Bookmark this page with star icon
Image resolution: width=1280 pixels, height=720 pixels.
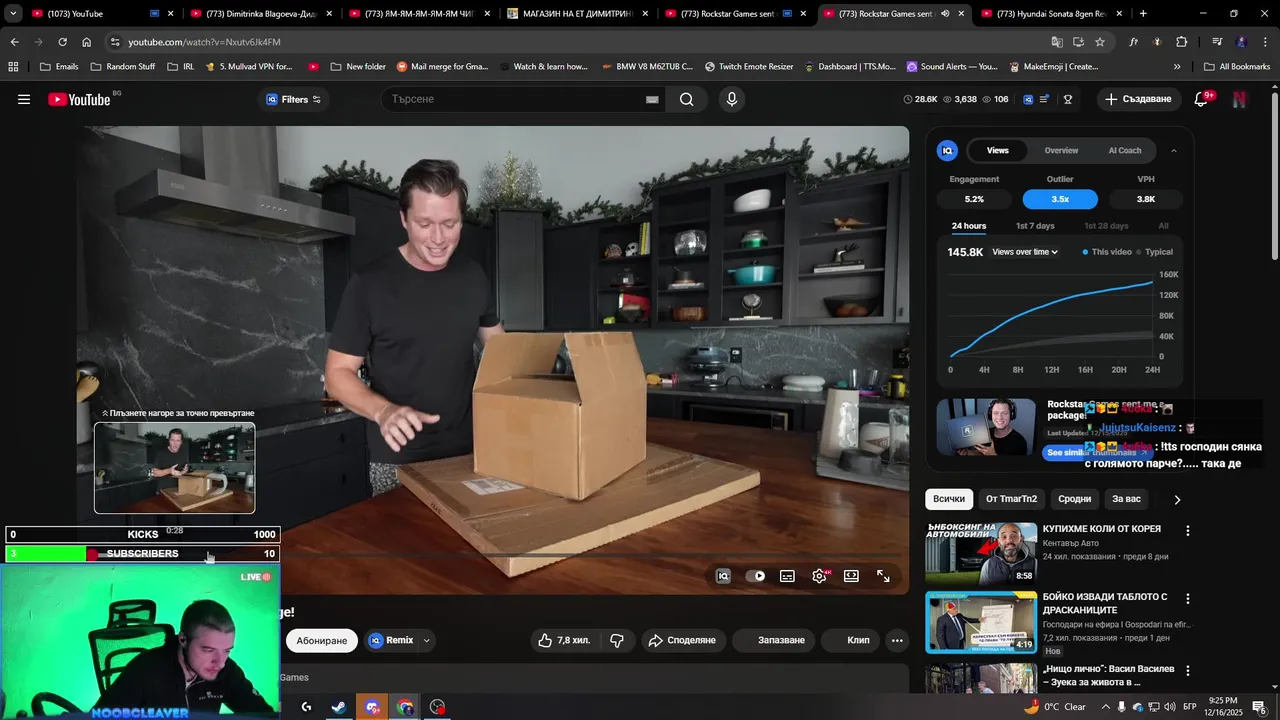pyautogui.click(x=1100, y=42)
